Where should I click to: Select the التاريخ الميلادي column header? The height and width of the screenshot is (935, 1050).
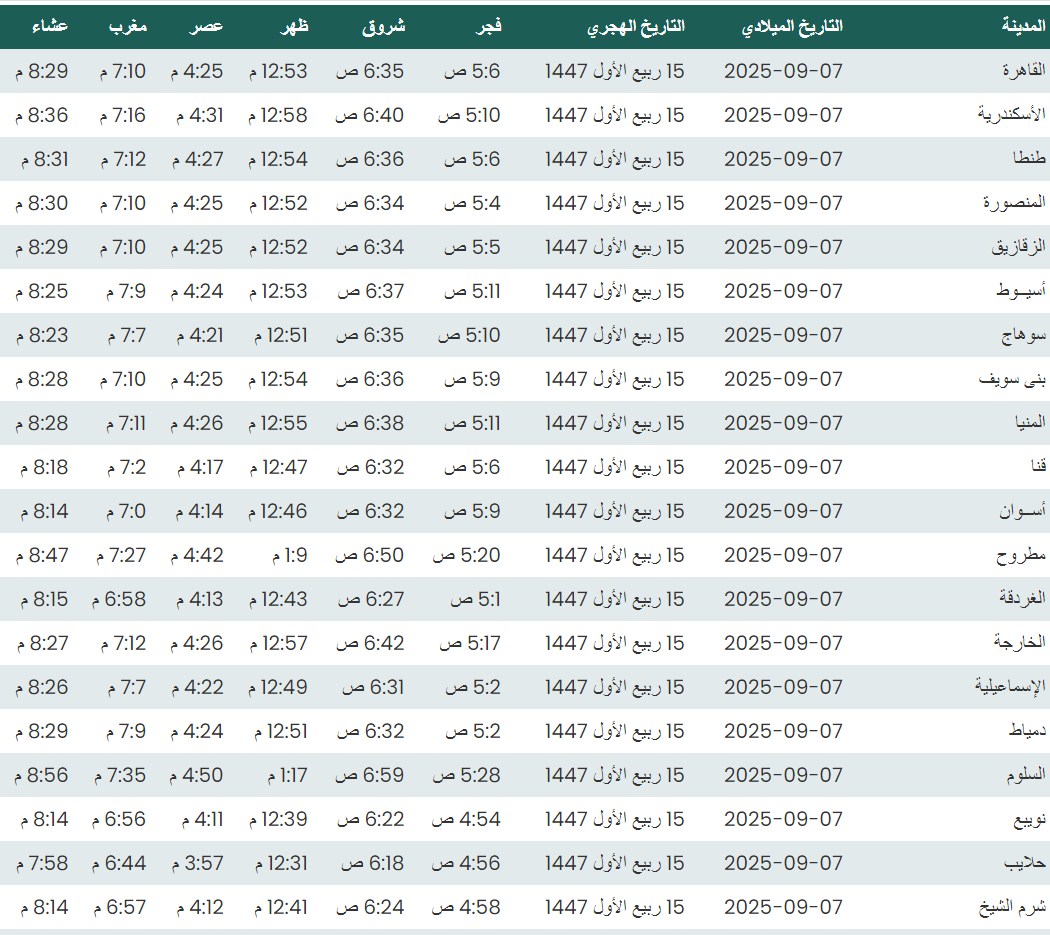[x=792, y=27]
